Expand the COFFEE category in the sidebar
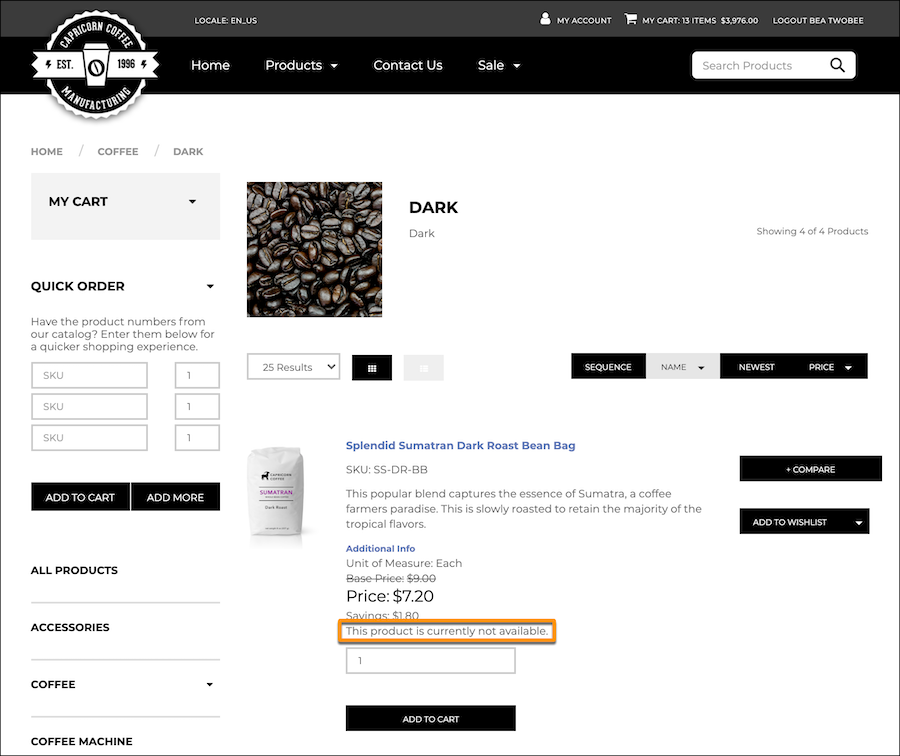The width and height of the screenshot is (900, 756). click(x=209, y=684)
